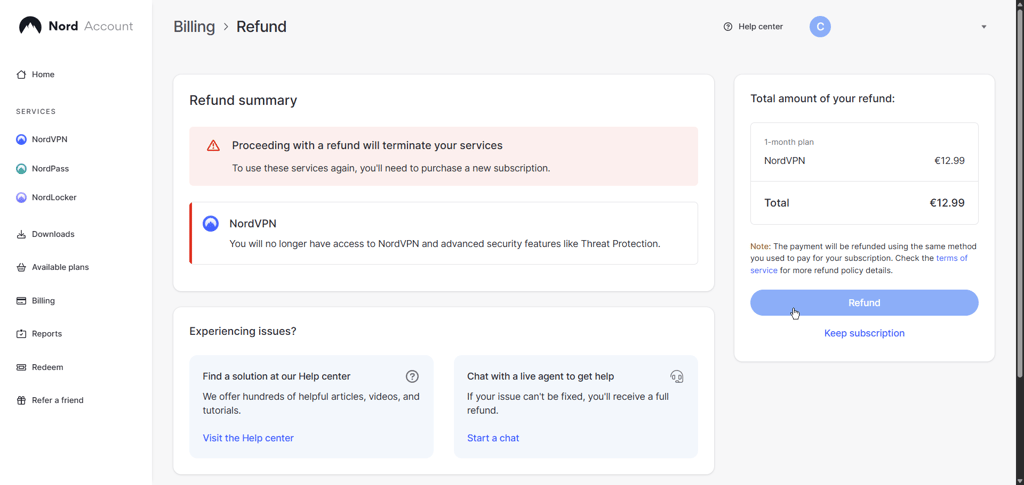The width and height of the screenshot is (1024, 485).
Task: Click the Experiencing issues? heading
Action: tap(243, 332)
